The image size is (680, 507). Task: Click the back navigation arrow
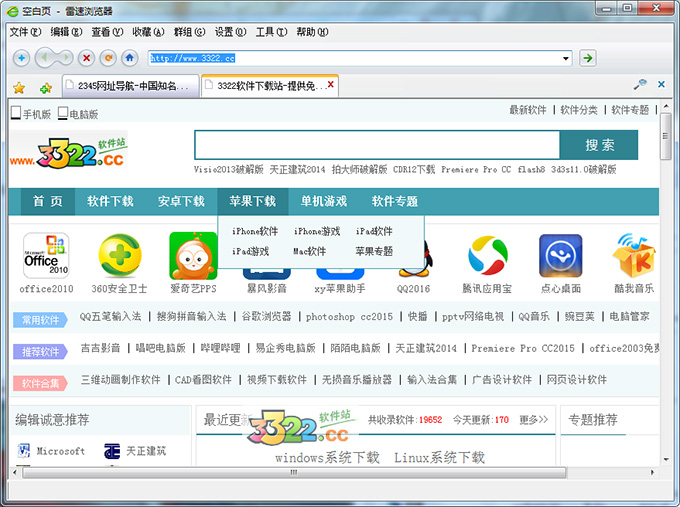click(44, 58)
